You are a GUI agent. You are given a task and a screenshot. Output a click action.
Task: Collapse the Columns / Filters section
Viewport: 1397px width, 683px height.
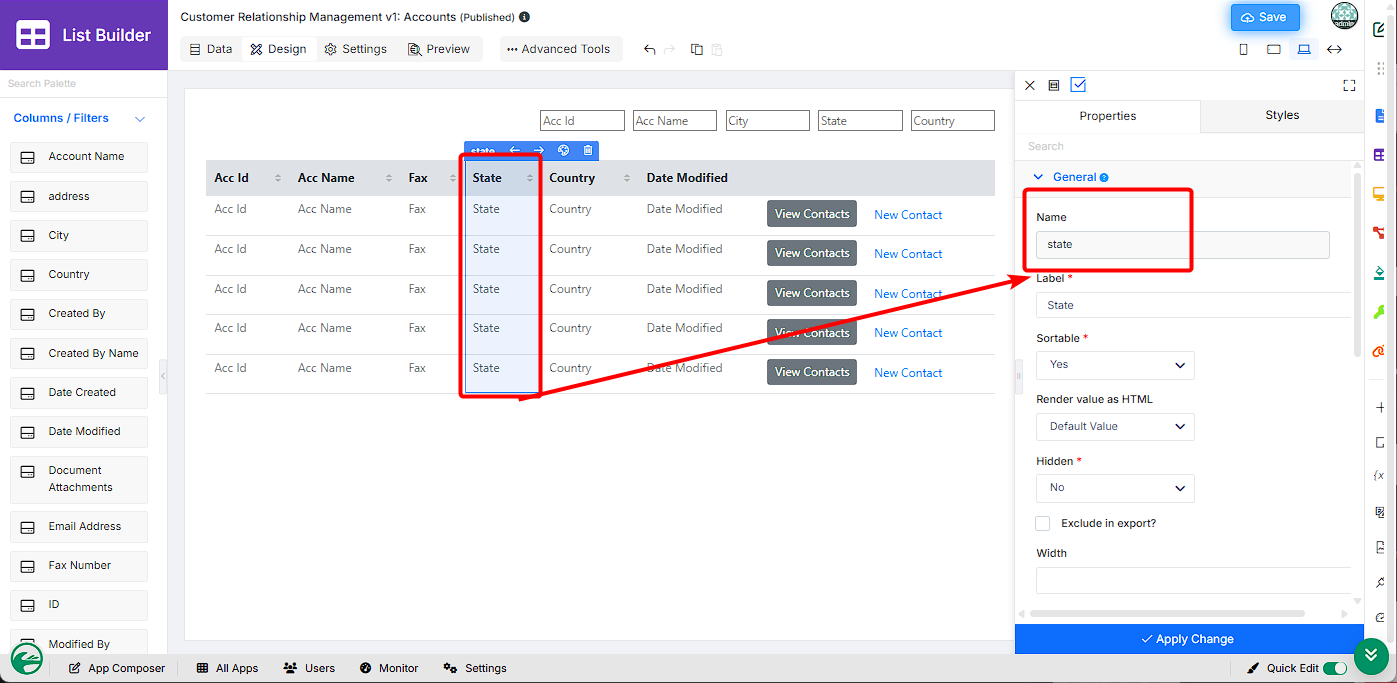[x=140, y=119]
